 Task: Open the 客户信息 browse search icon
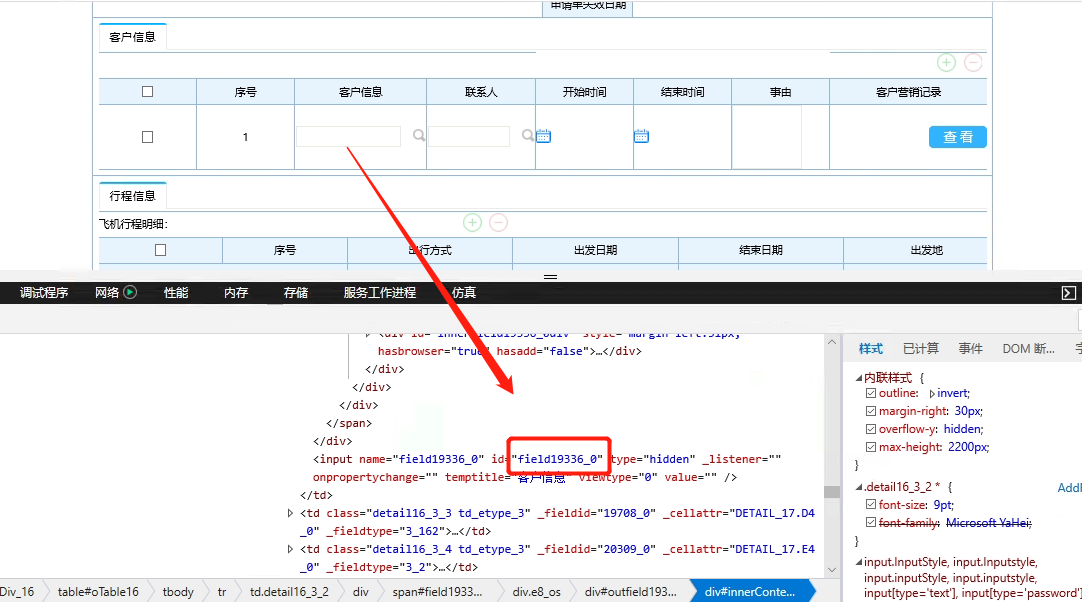pos(419,135)
